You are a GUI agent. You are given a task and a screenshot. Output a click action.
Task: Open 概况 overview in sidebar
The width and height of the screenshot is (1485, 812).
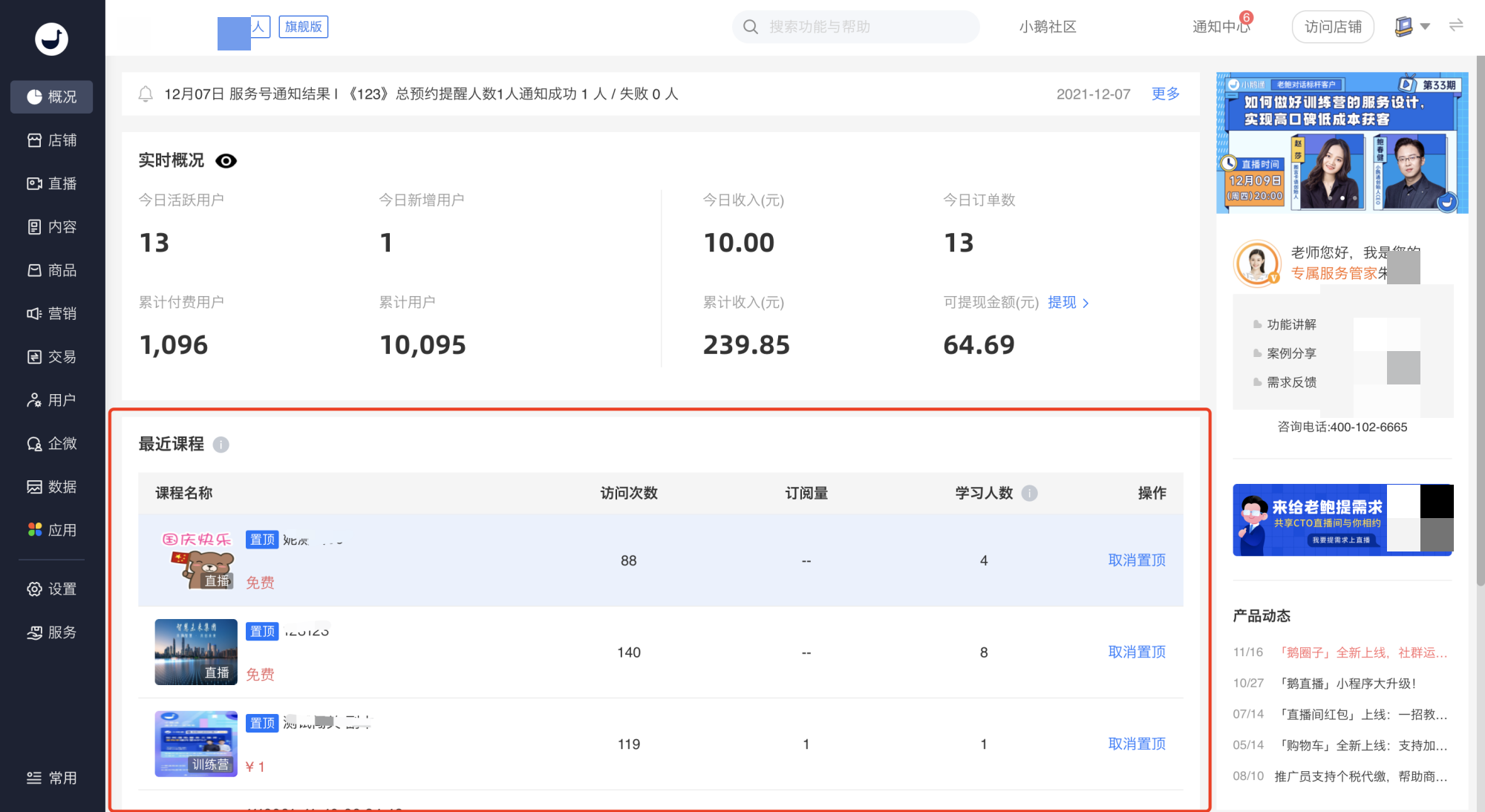tap(51, 96)
